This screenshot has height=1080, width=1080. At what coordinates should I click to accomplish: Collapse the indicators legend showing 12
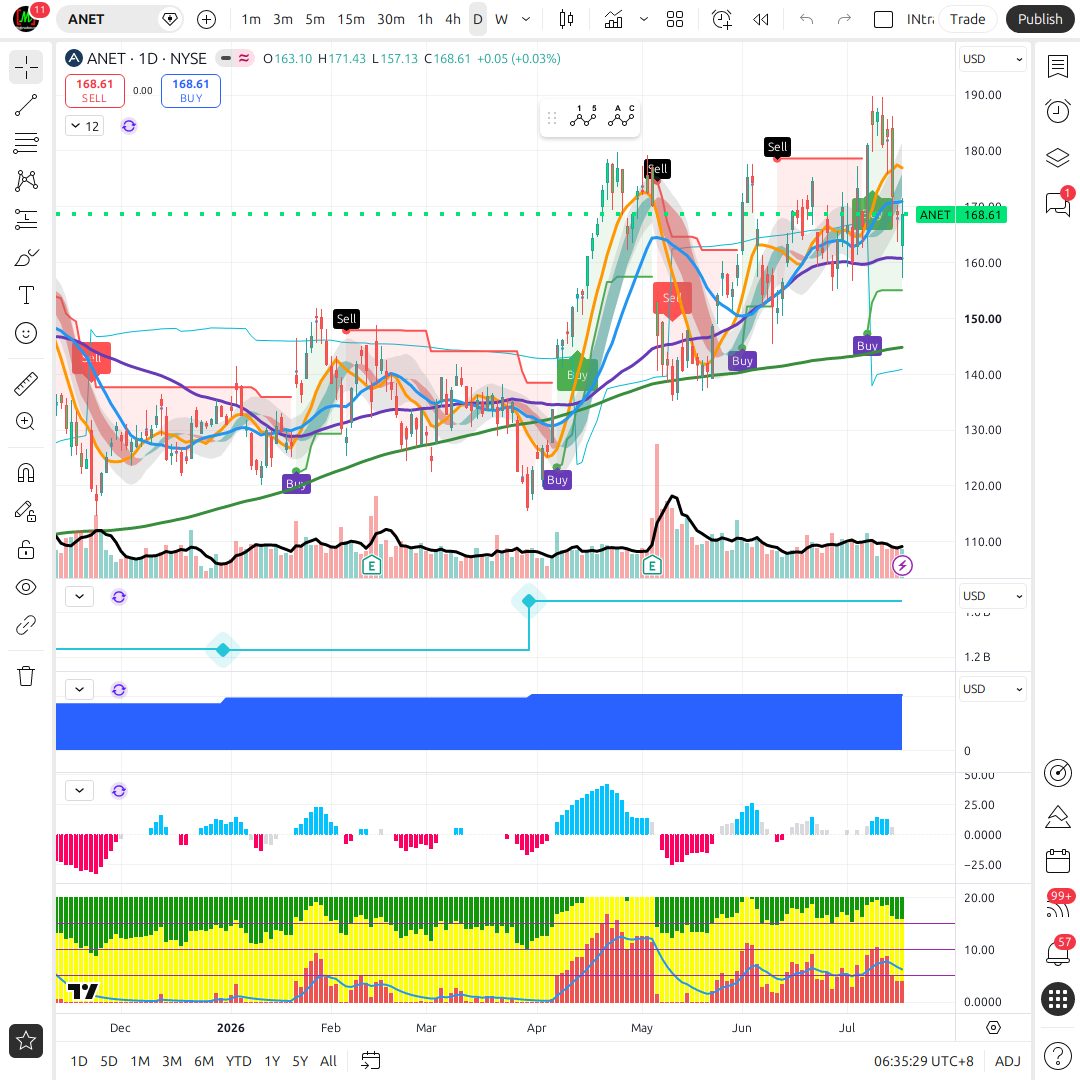point(85,126)
